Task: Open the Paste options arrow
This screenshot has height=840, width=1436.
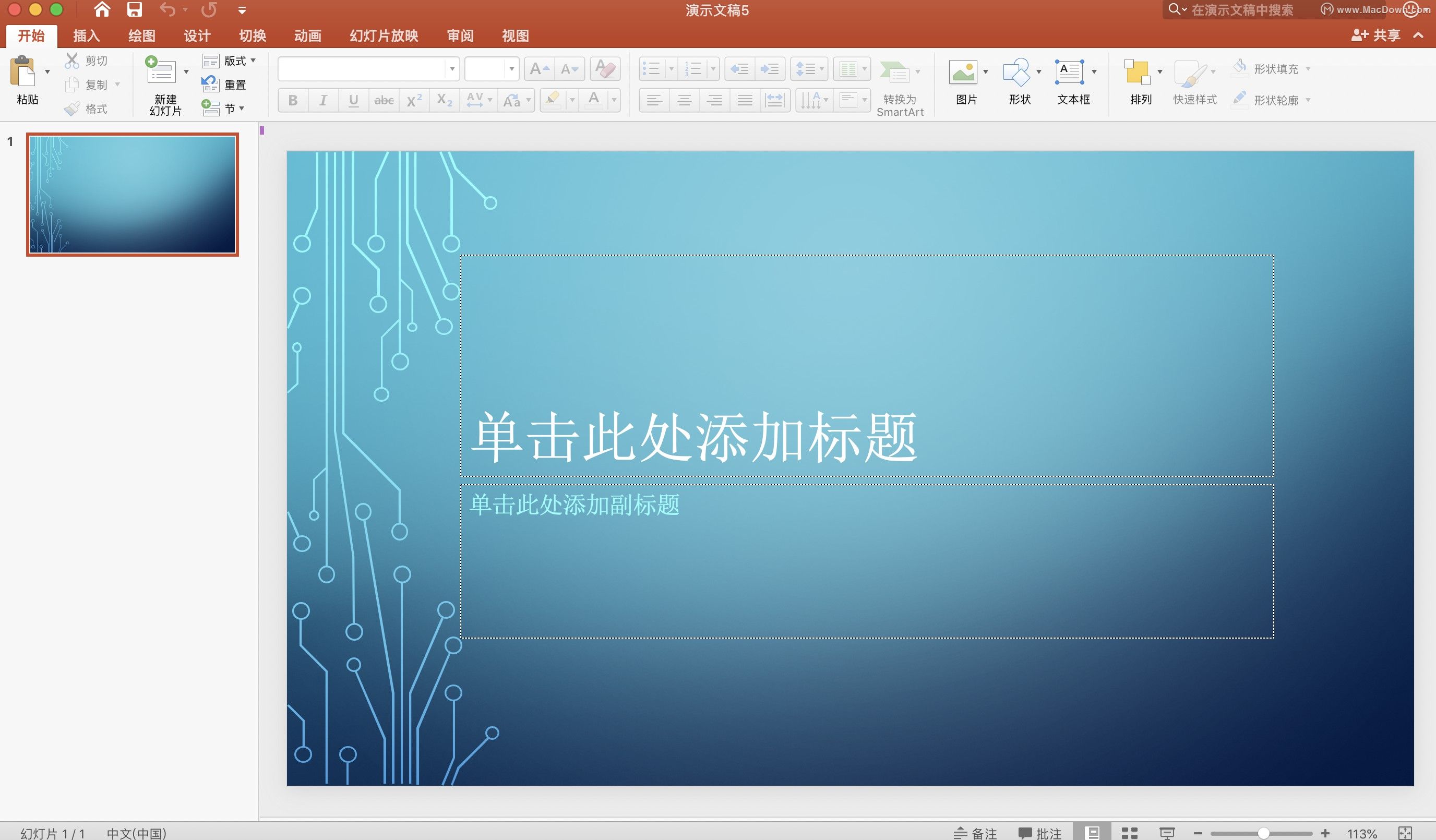Action: pyautogui.click(x=47, y=72)
